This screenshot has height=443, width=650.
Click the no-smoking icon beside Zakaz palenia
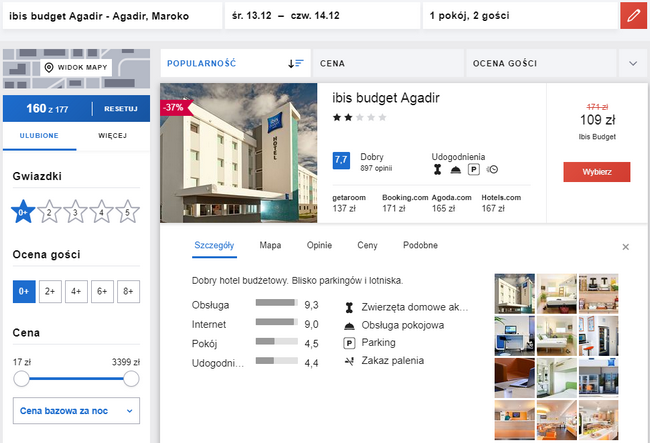pyautogui.click(x=349, y=361)
